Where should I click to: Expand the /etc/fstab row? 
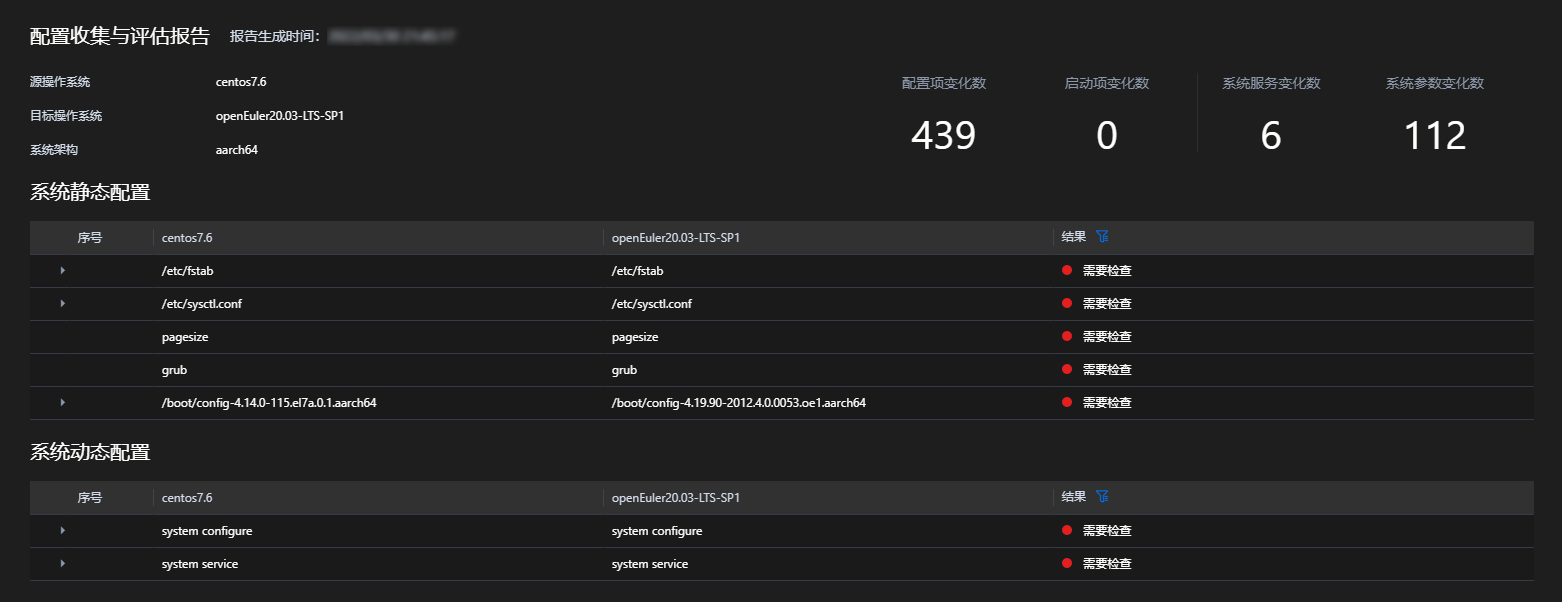pos(63,271)
